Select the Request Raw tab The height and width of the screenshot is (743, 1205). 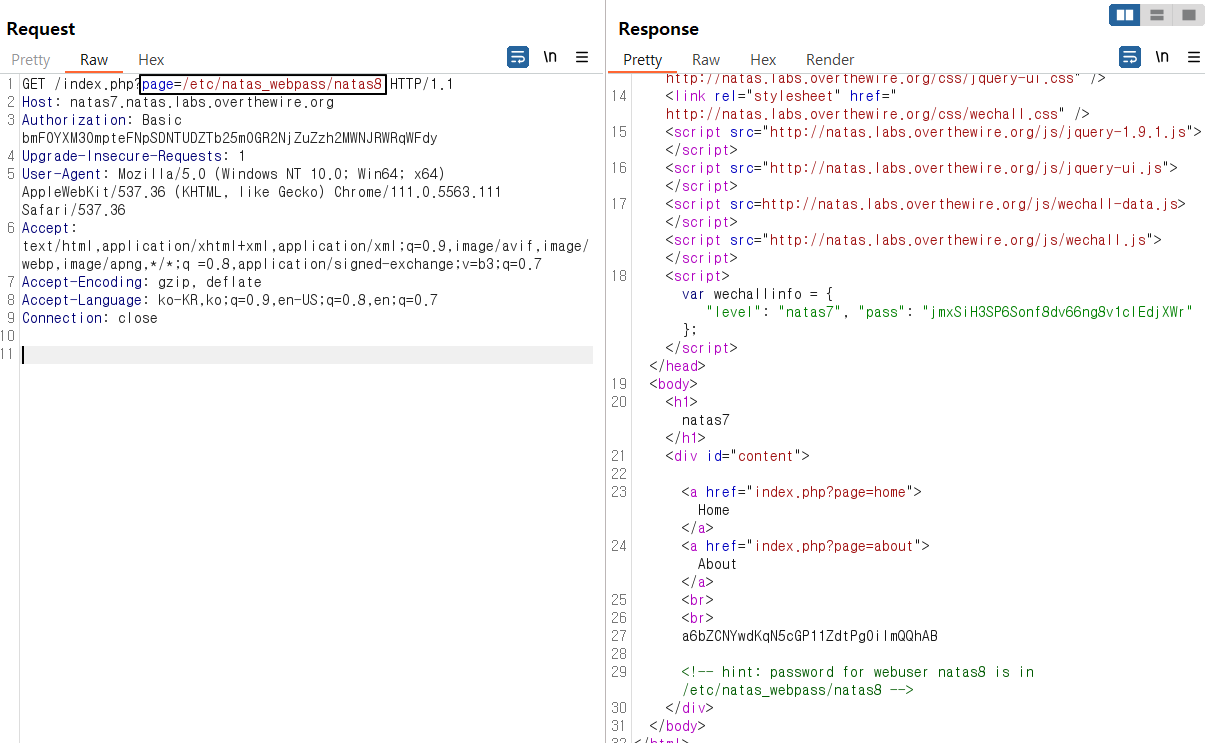point(94,60)
